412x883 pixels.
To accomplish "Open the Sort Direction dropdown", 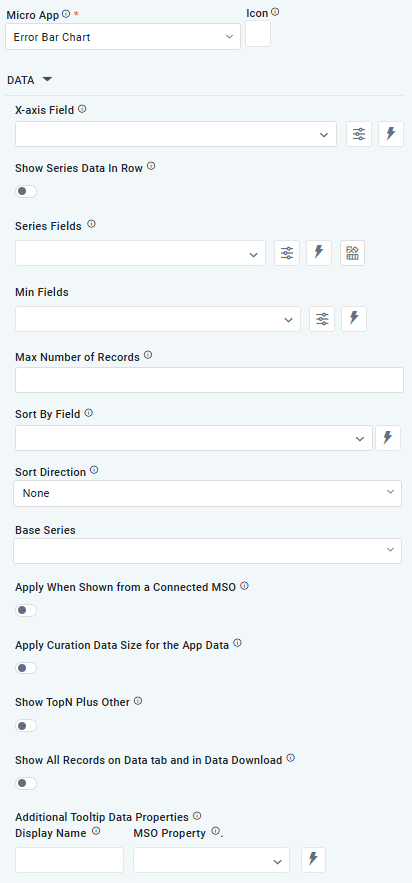I will pyautogui.click(x=207, y=493).
